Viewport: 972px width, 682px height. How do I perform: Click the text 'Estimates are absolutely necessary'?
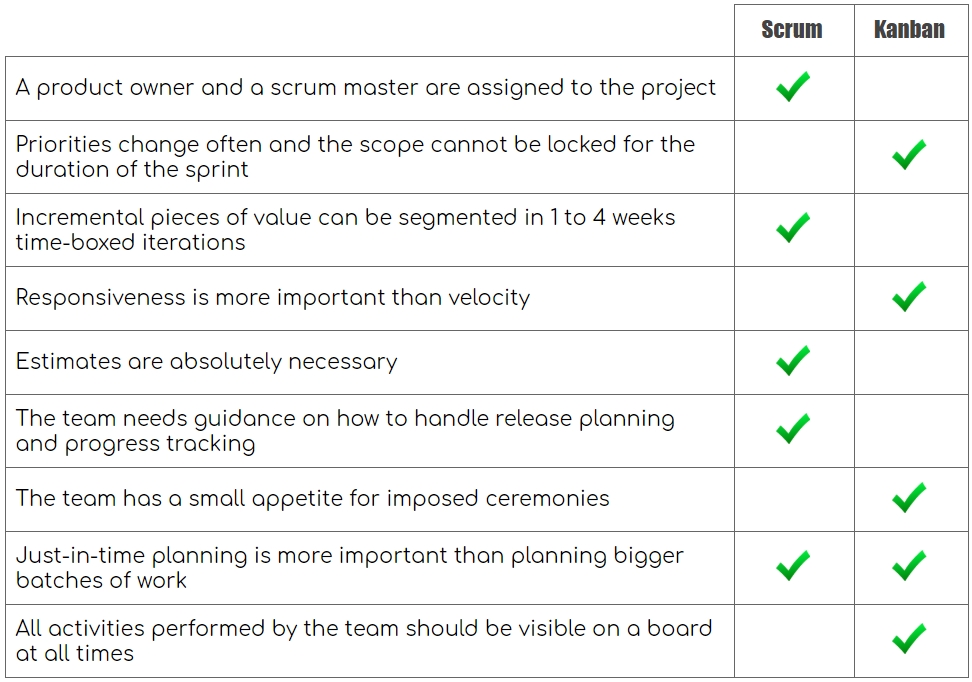(x=206, y=361)
